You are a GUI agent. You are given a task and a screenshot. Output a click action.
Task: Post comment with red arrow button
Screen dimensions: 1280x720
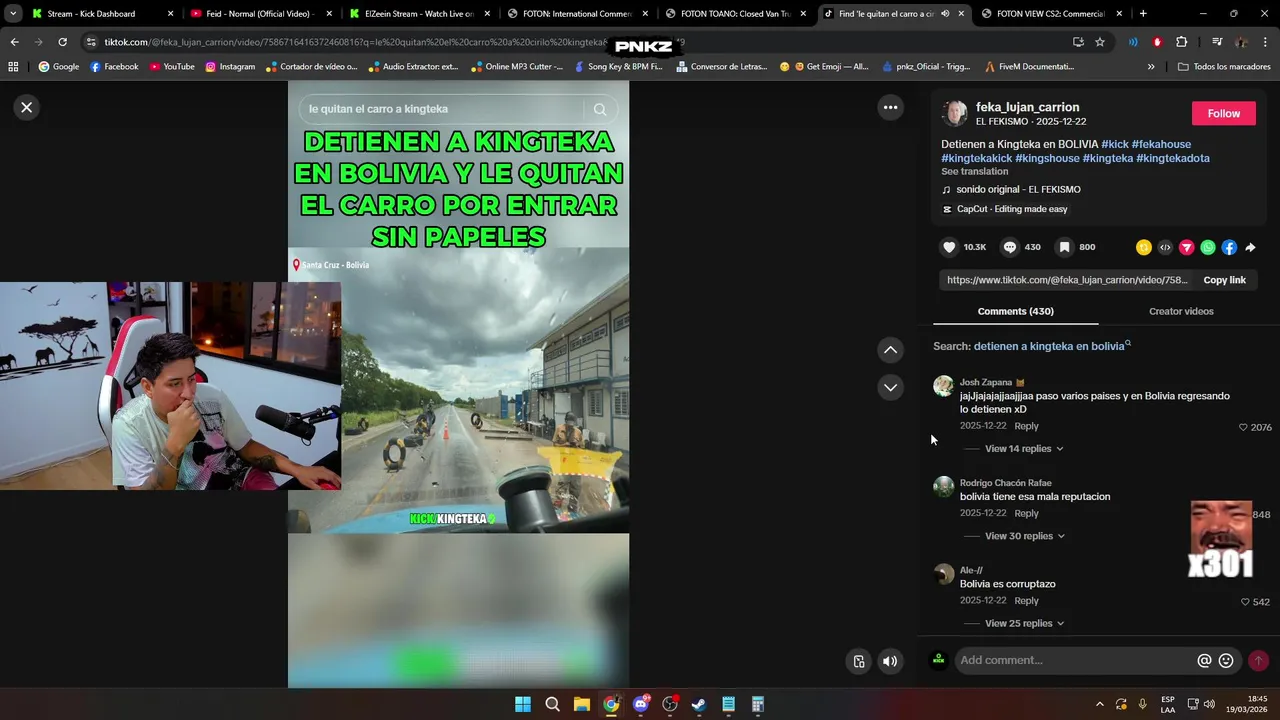[x=1258, y=660]
